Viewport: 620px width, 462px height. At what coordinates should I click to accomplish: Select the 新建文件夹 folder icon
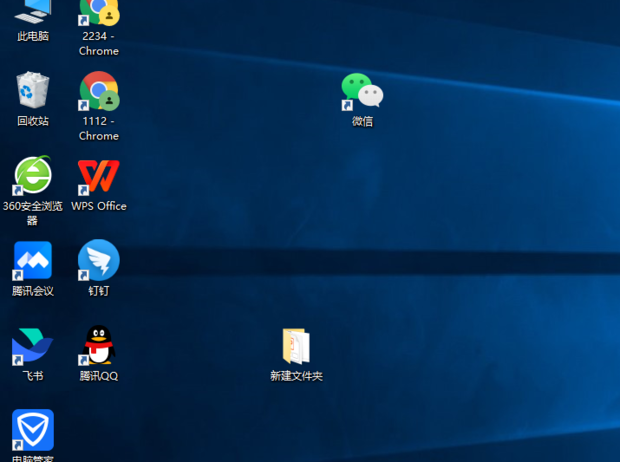pos(296,346)
